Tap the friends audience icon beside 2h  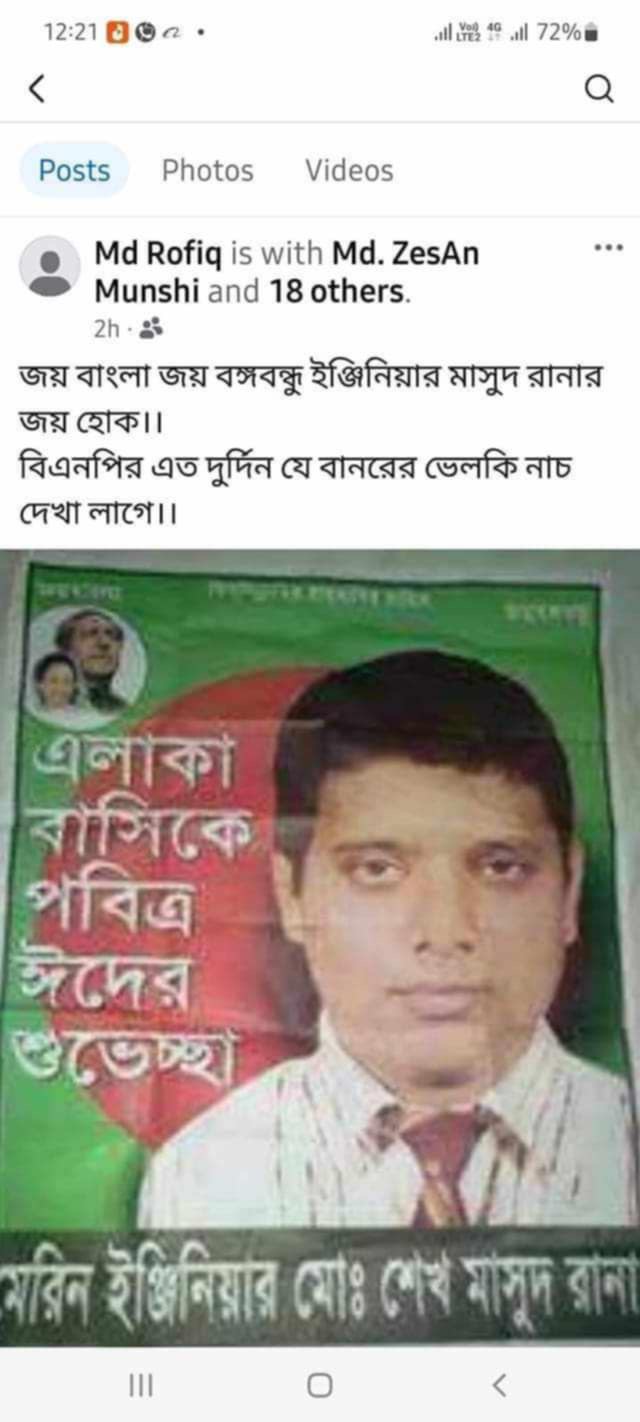point(152,327)
